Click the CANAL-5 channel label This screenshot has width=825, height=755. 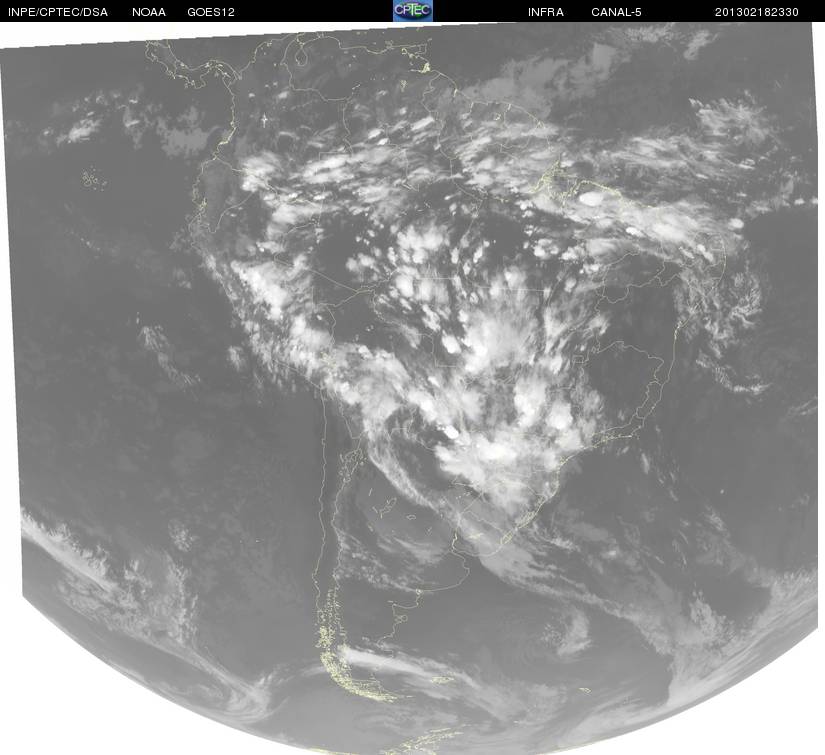[616, 12]
